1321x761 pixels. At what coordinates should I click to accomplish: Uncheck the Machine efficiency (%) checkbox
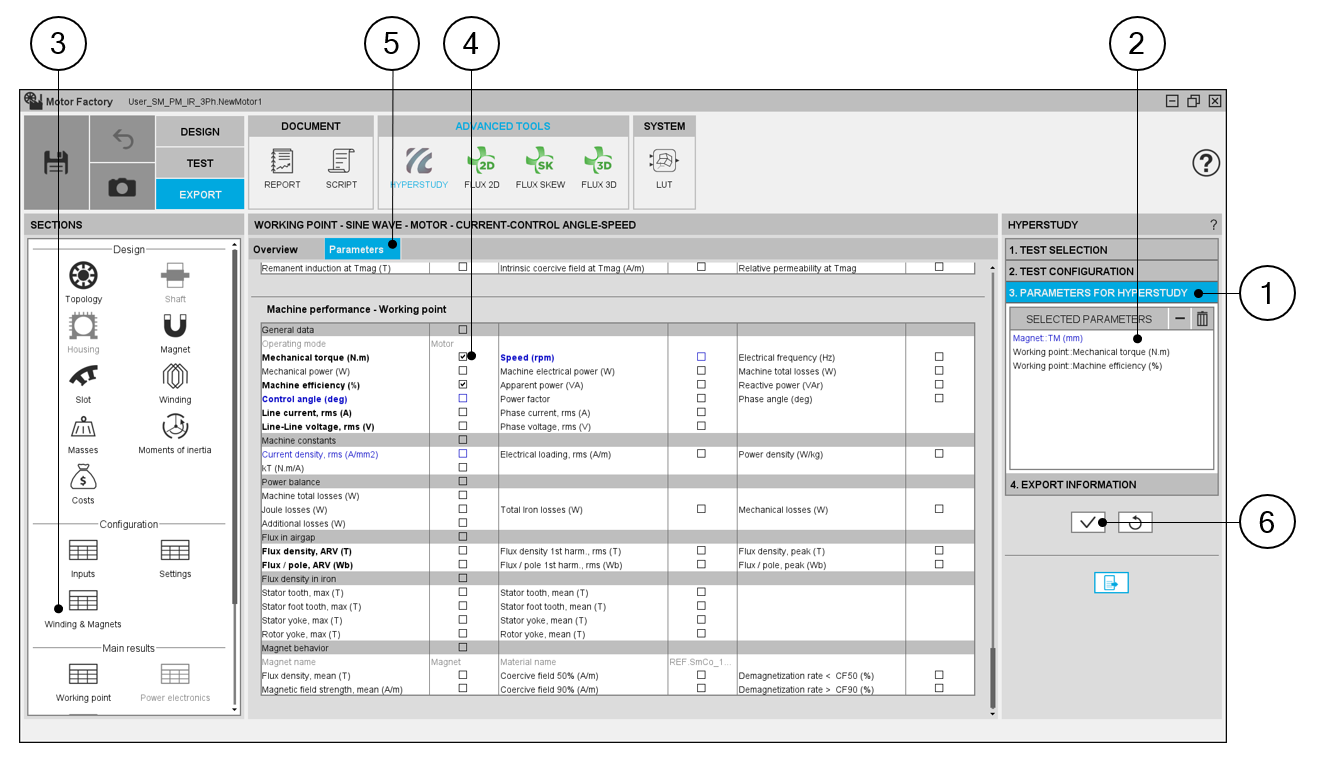(463, 385)
